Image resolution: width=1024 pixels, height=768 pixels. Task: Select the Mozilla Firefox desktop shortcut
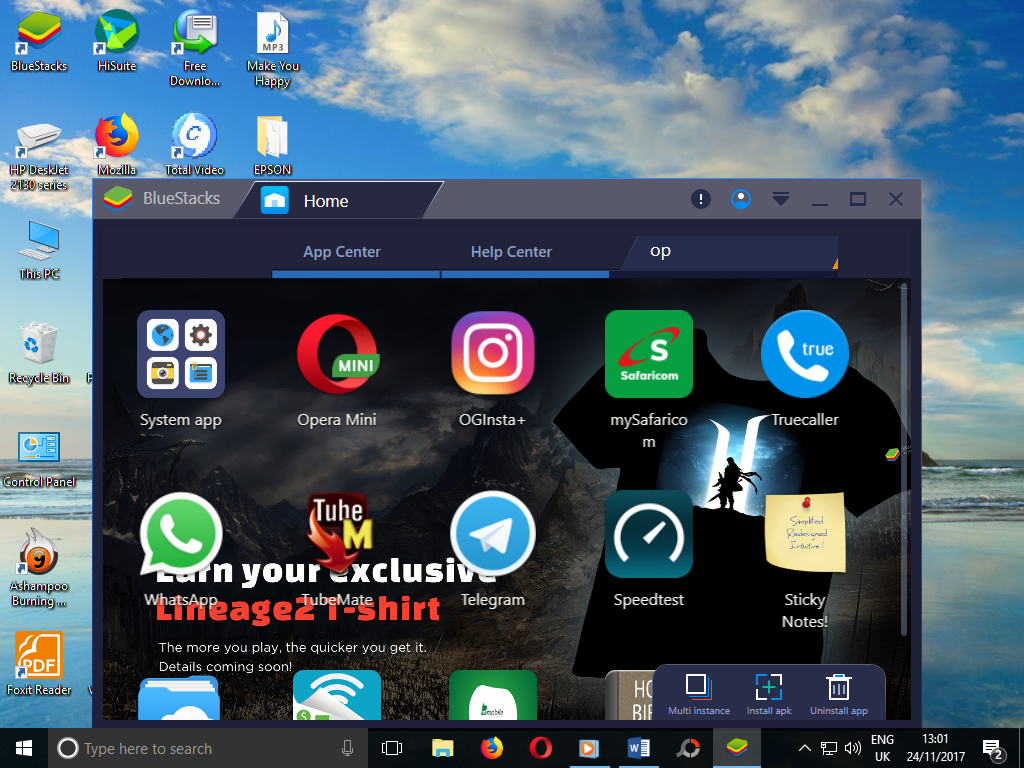[x=117, y=145]
